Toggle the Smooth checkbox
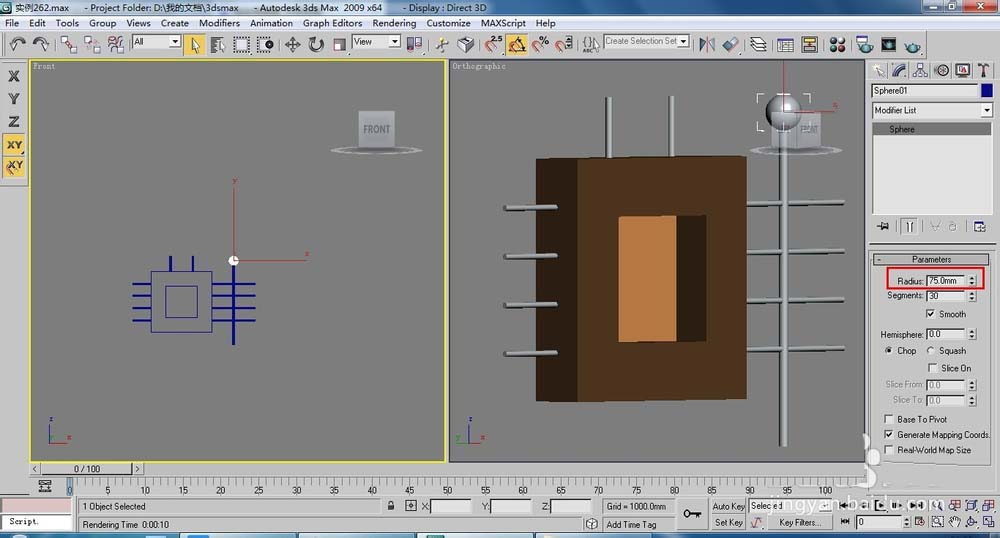Image resolution: width=1000 pixels, height=538 pixels. coord(932,314)
